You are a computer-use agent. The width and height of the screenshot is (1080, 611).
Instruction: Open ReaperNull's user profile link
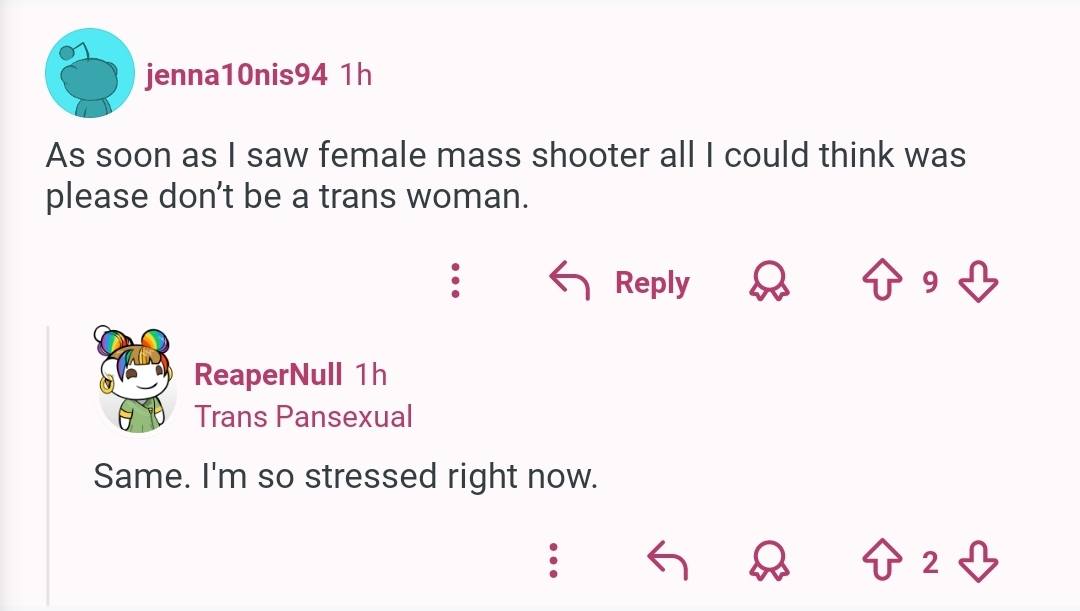pos(268,375)
